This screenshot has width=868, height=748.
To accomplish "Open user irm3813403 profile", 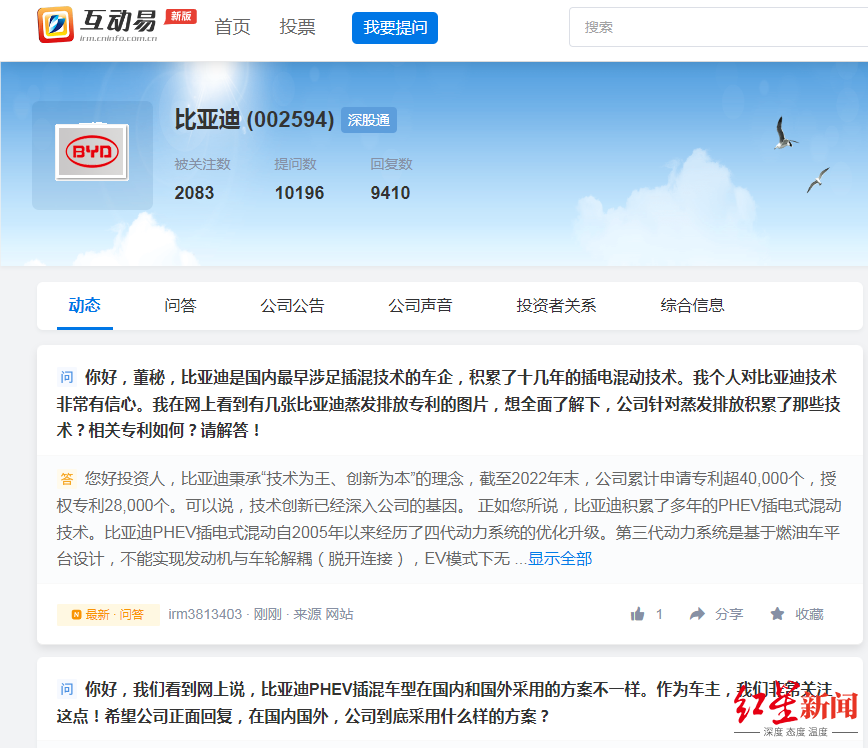I will point(205,615).
